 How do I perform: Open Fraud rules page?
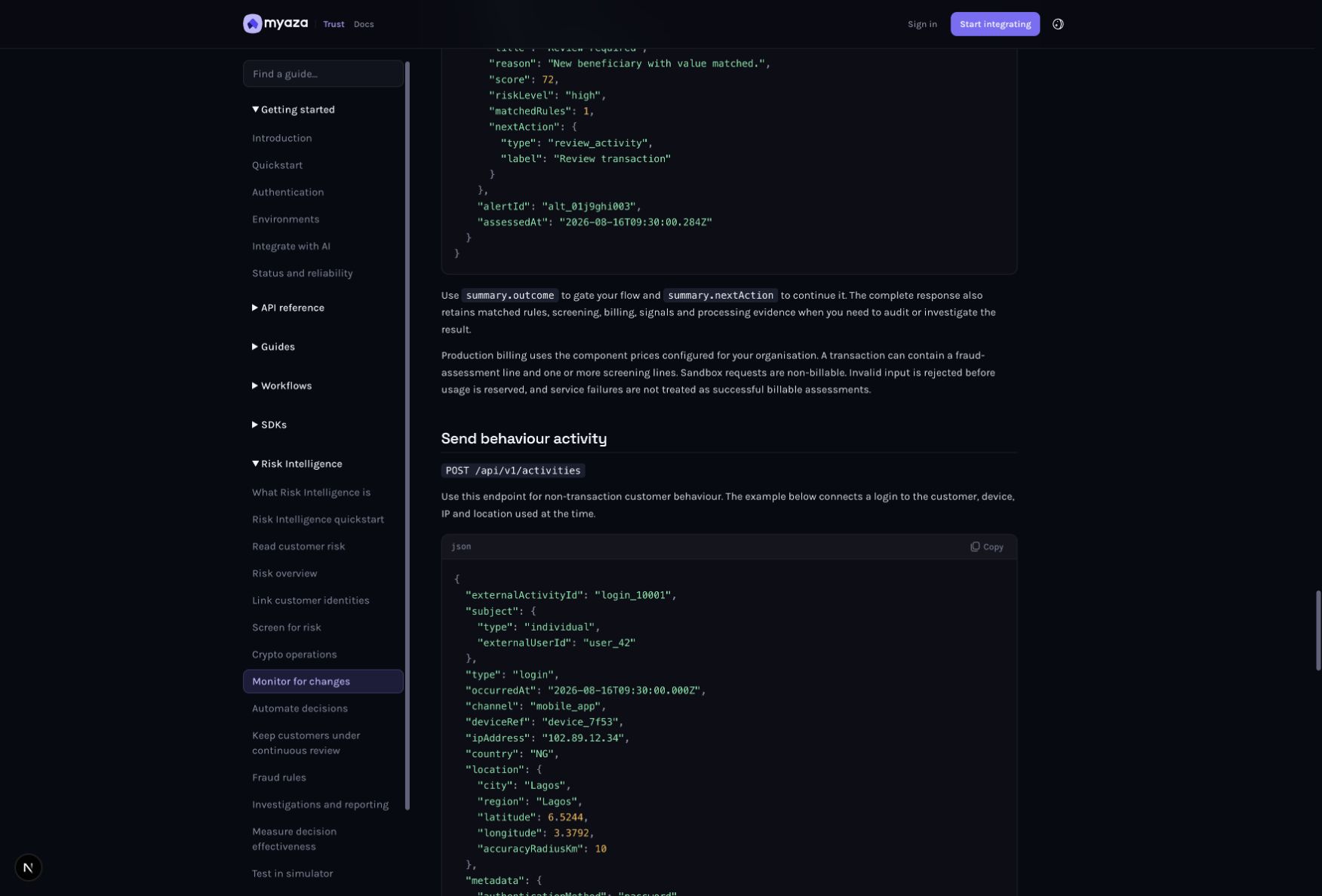click(279, 778)
